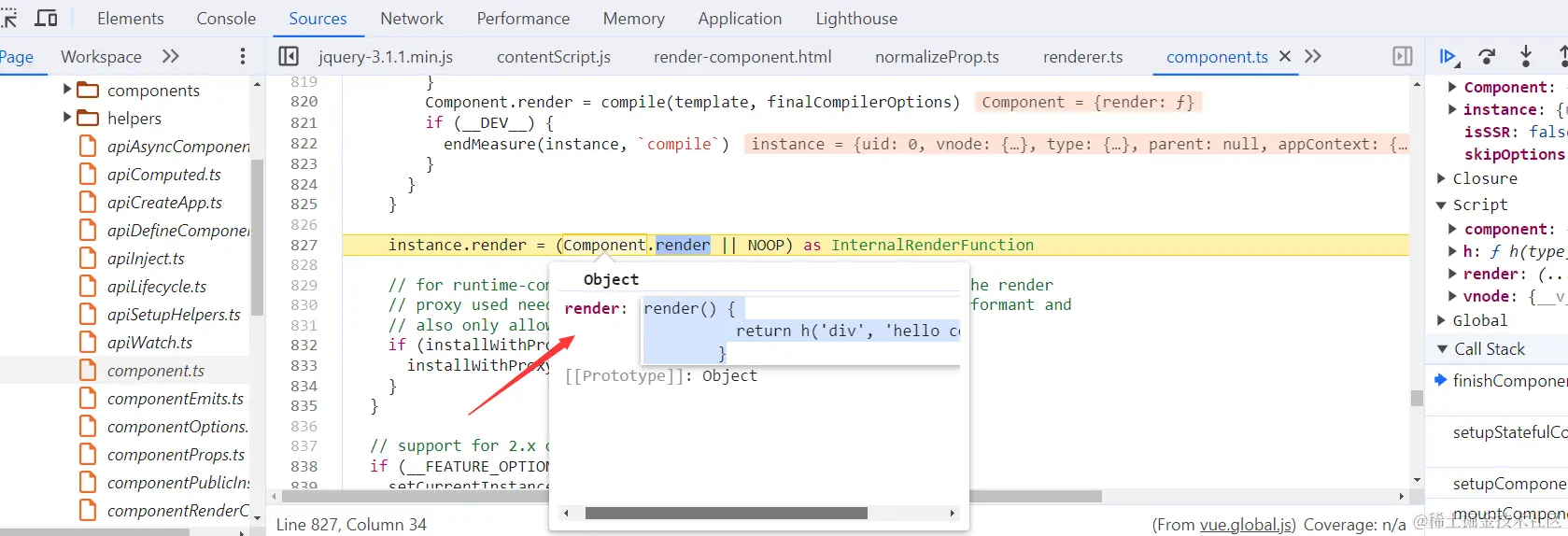This screenshot has height=536, width=1568.
Task: Step over next function call
Action: [x=1487, y=57]
